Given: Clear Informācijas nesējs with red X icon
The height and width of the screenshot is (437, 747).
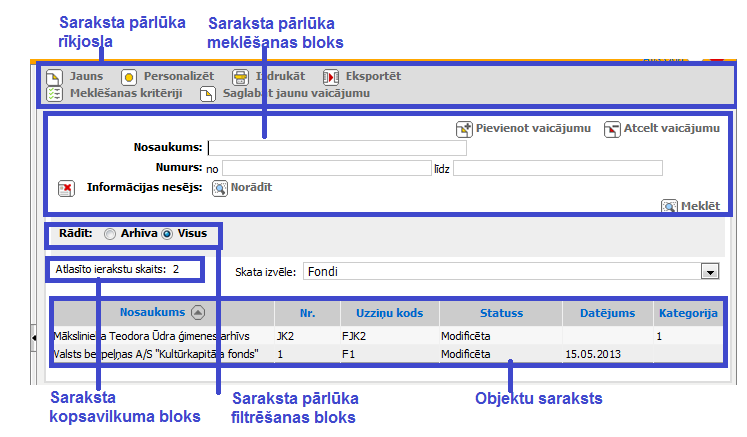Looking at the screenshot, I should [66, 188].
